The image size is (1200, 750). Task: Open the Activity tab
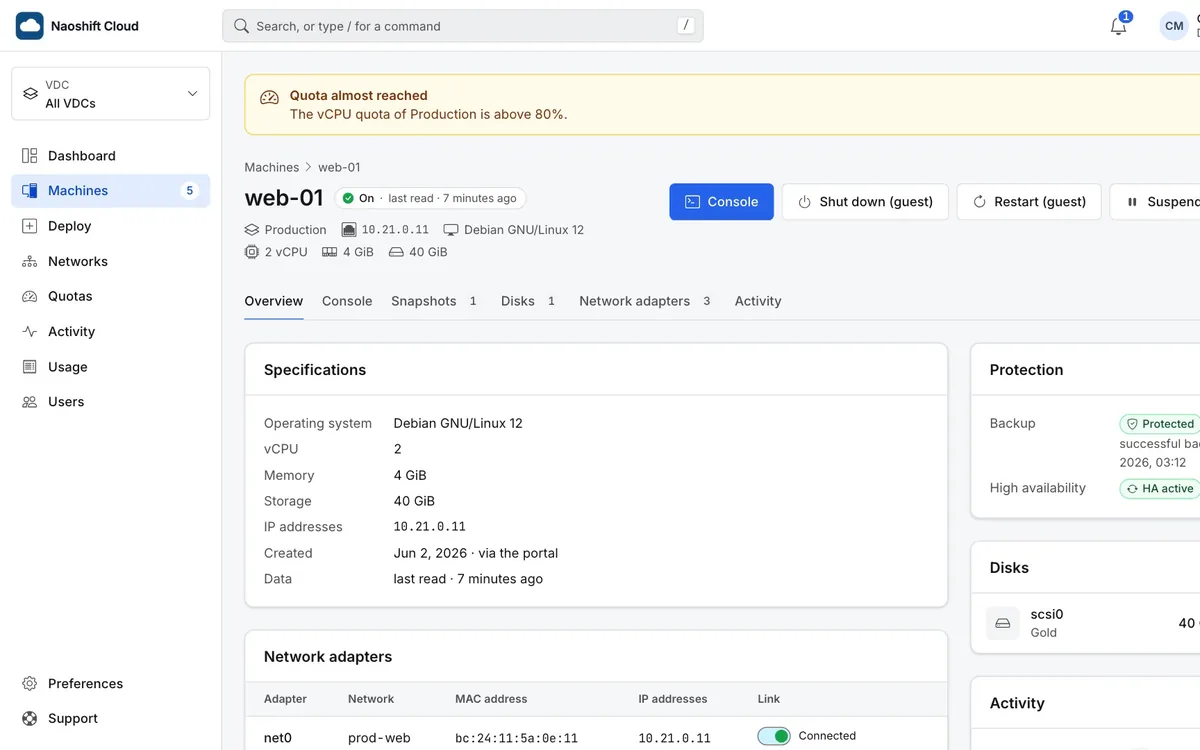click(x=758, y=301)
